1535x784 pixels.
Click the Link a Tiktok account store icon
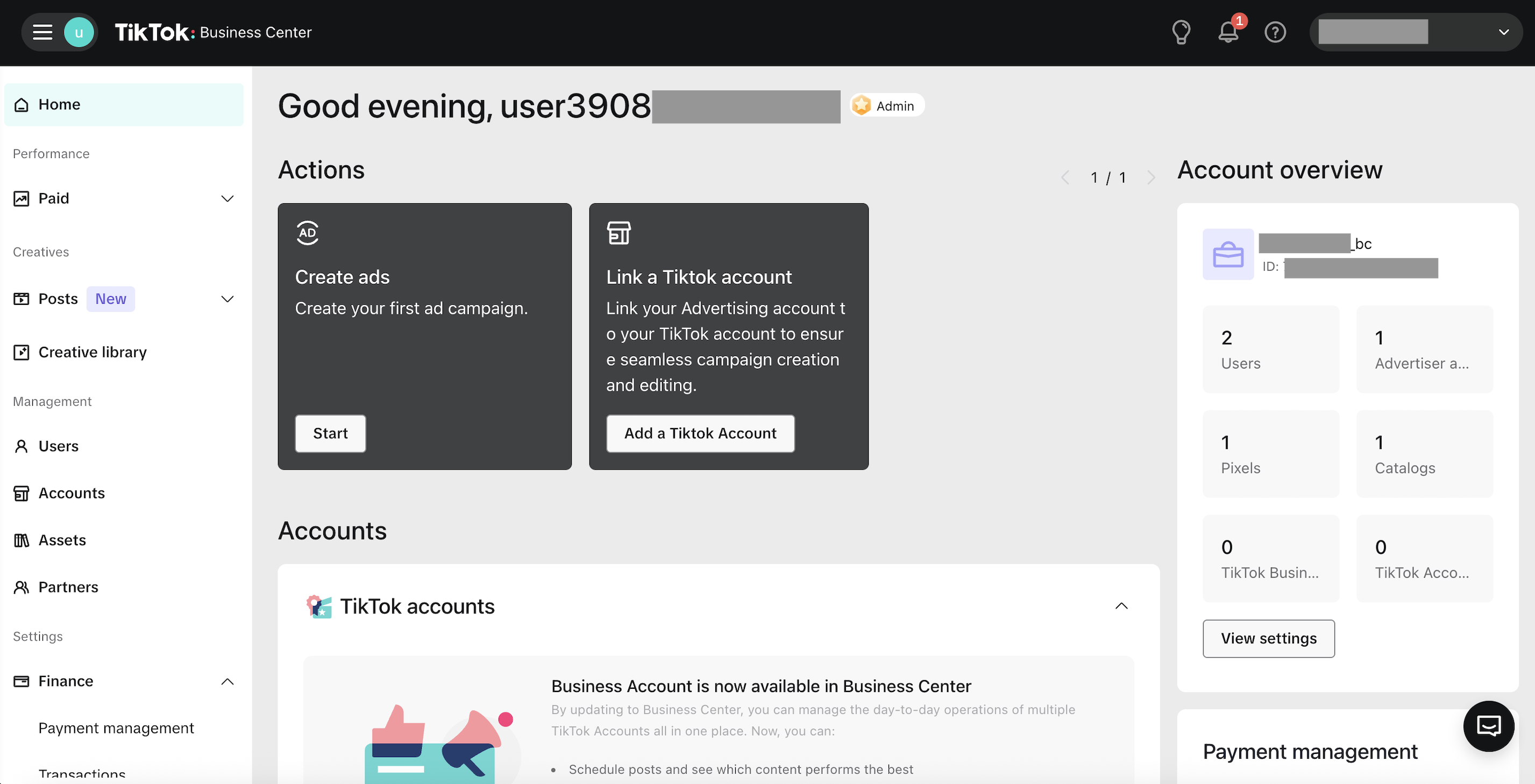(619, 233)
